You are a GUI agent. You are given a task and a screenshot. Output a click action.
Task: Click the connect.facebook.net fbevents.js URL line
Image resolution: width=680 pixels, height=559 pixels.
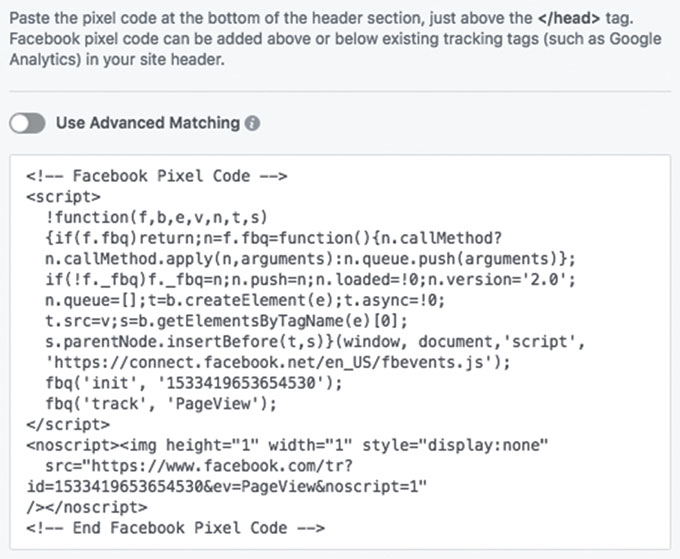(278, 363)
